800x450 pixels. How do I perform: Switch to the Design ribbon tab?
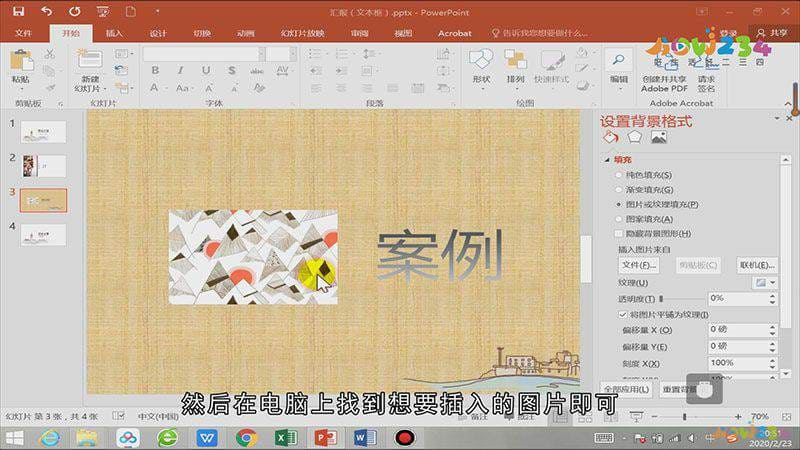(158, 33)
